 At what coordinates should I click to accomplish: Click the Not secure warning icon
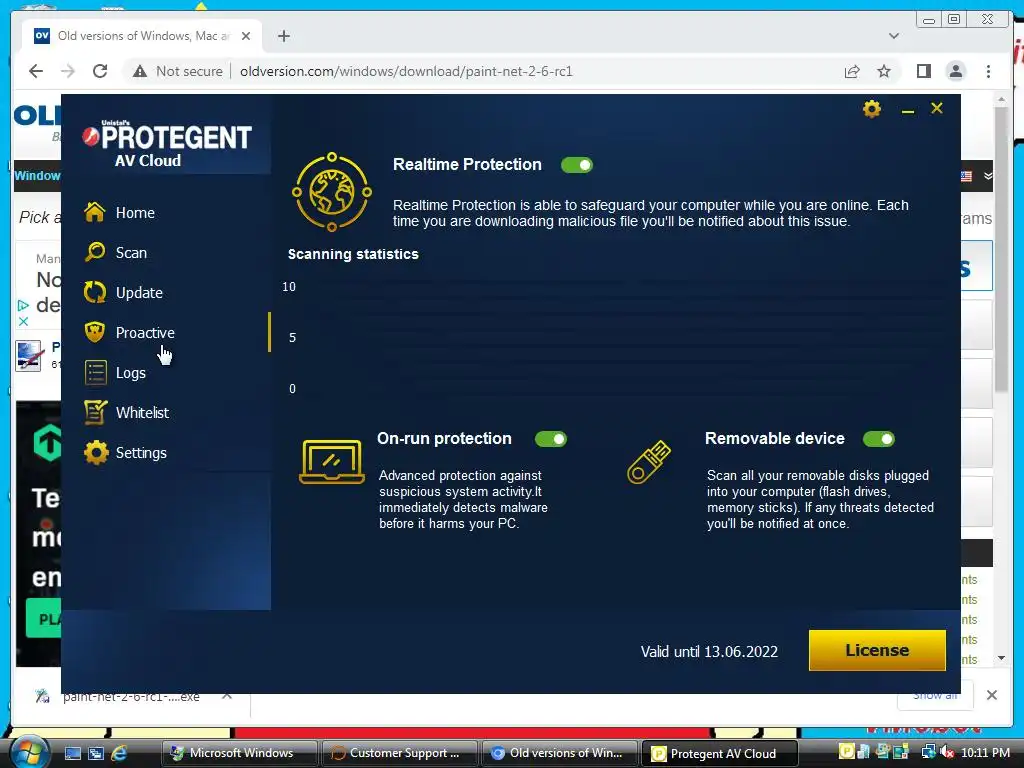(x=140, y=71)
